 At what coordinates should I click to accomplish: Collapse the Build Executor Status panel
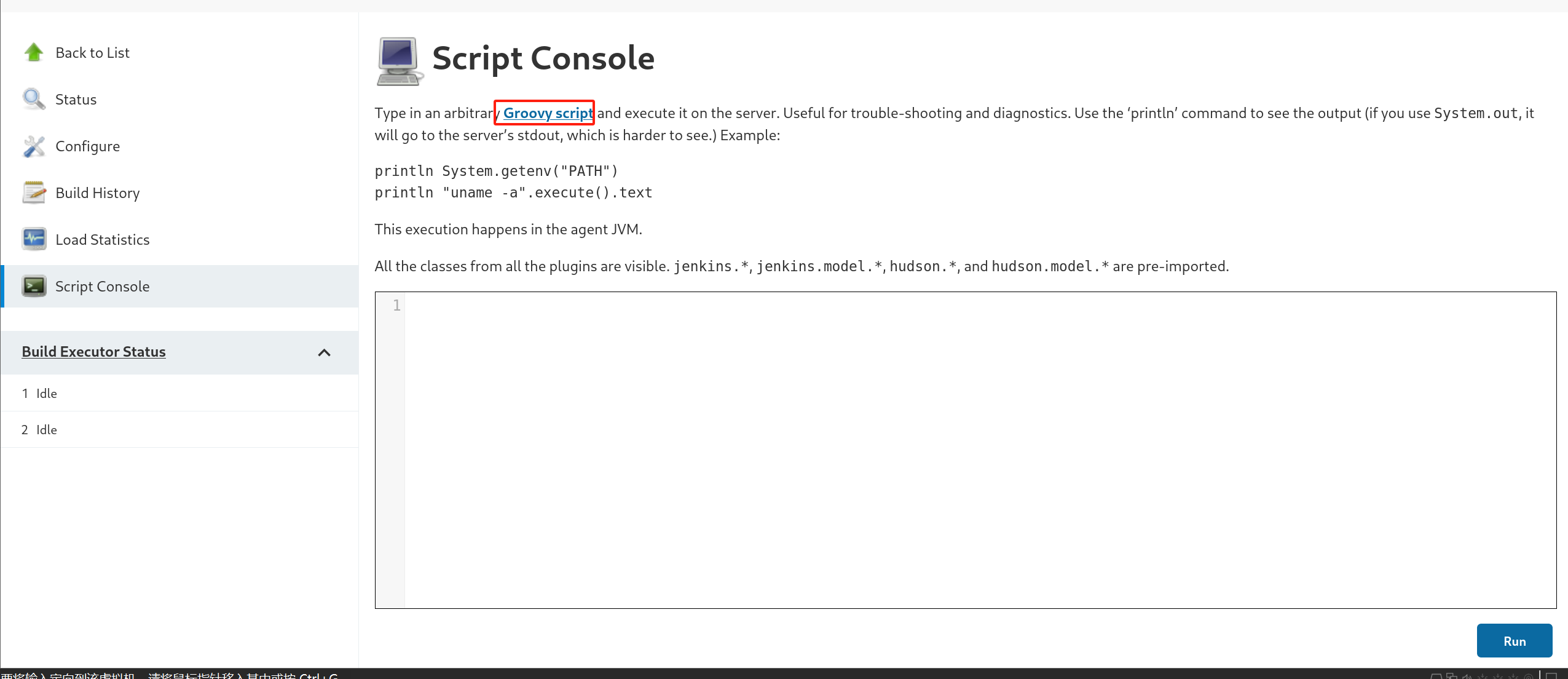pyautogui.click(x=324, y=352)
